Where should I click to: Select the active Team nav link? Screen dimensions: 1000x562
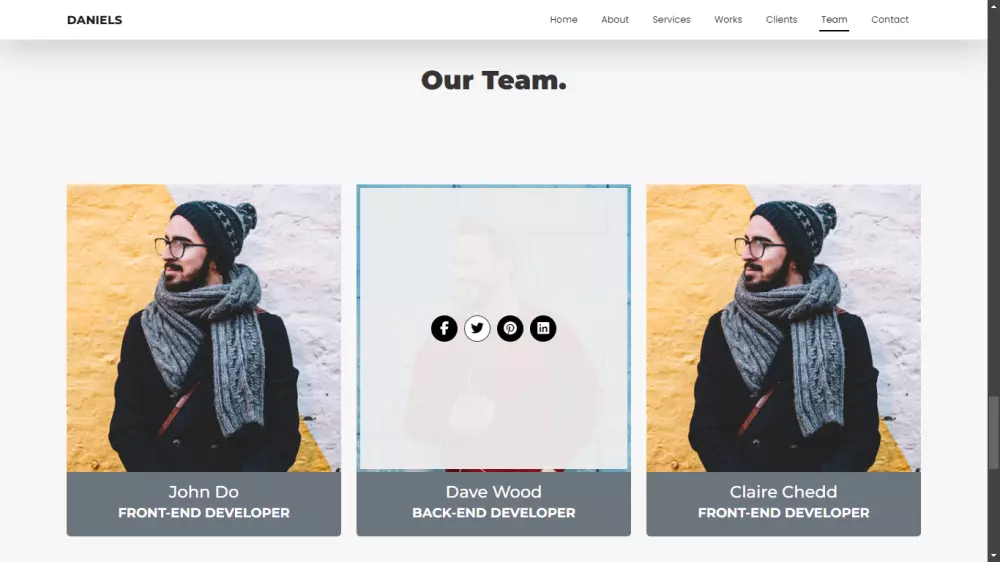pos(834,20)
